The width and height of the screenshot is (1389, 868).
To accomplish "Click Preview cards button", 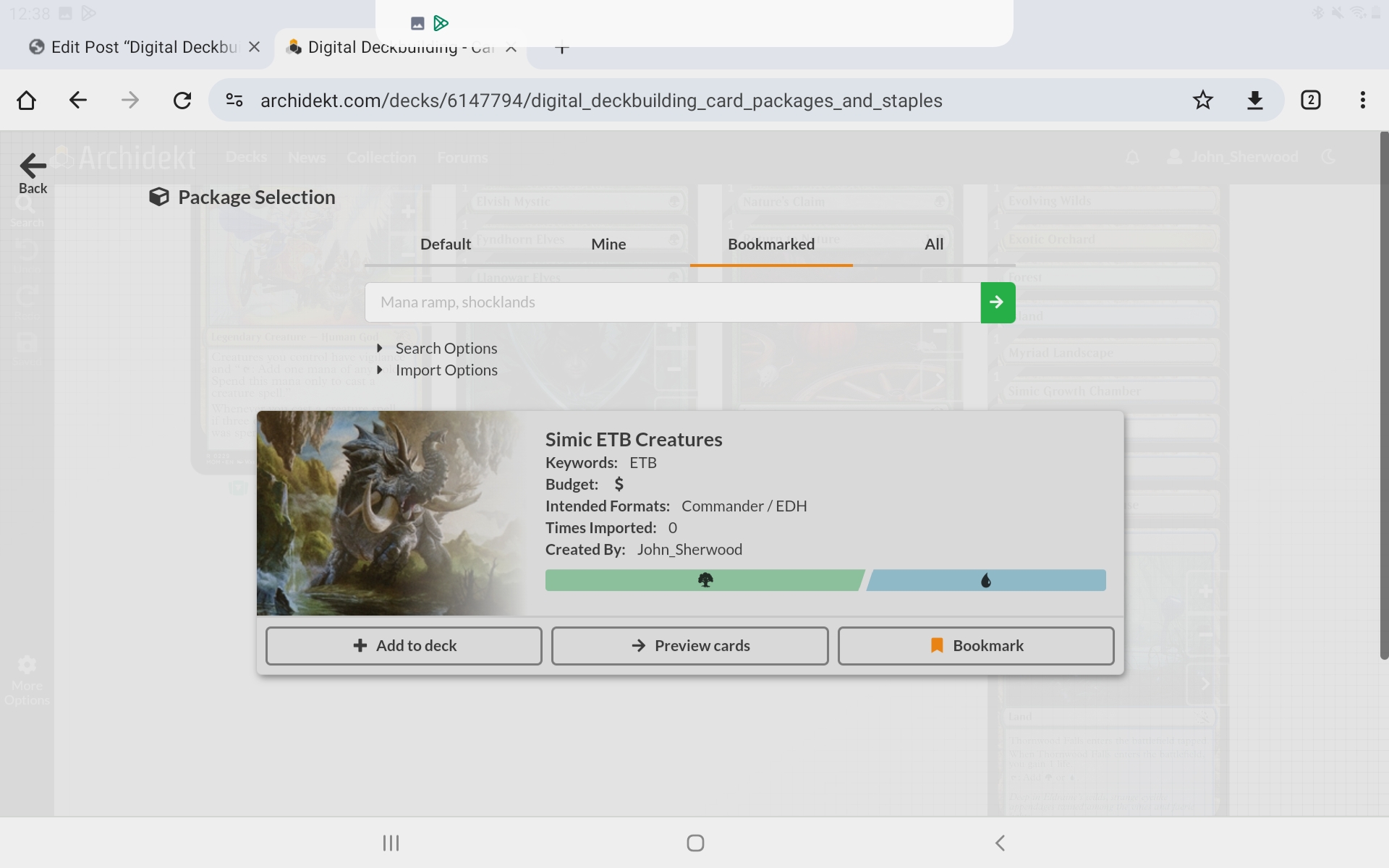I will pyautogui.click(x=689, y=645).
